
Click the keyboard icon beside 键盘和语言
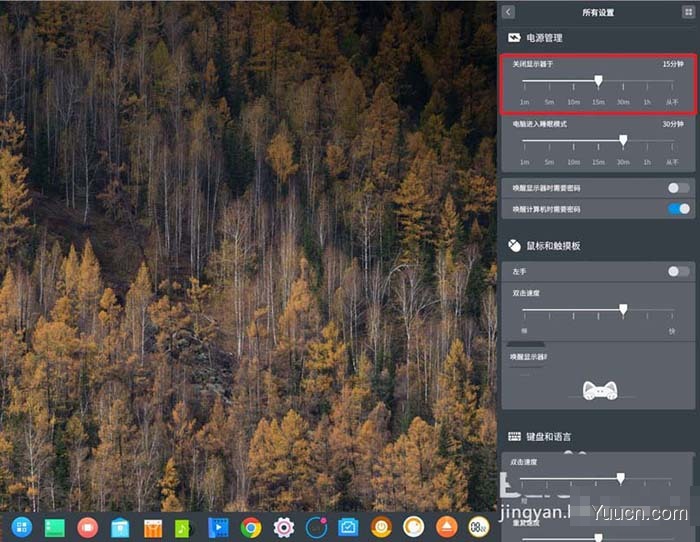pos(514,436)
